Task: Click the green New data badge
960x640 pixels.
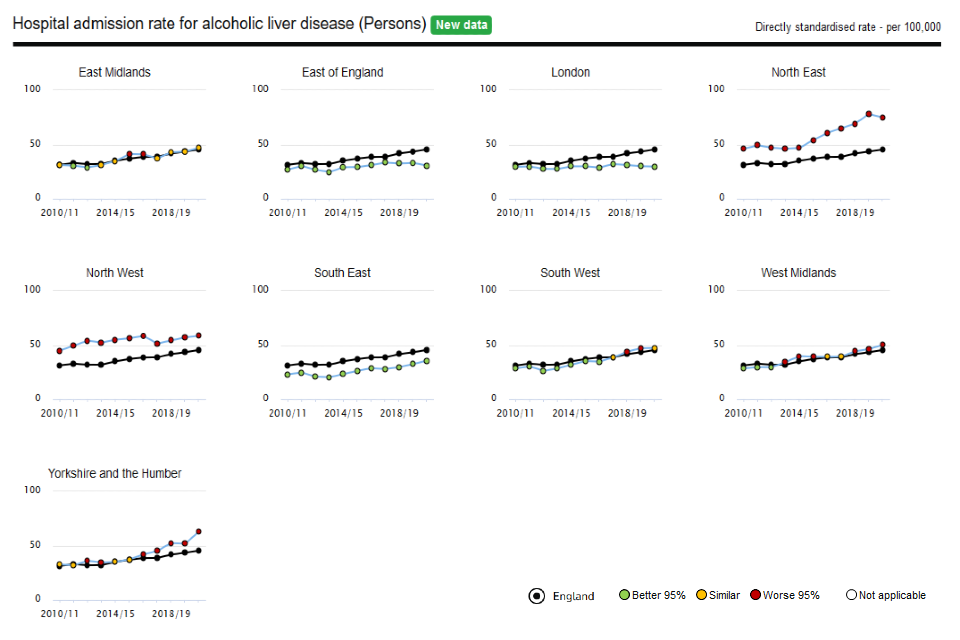Action: point(461,25)
